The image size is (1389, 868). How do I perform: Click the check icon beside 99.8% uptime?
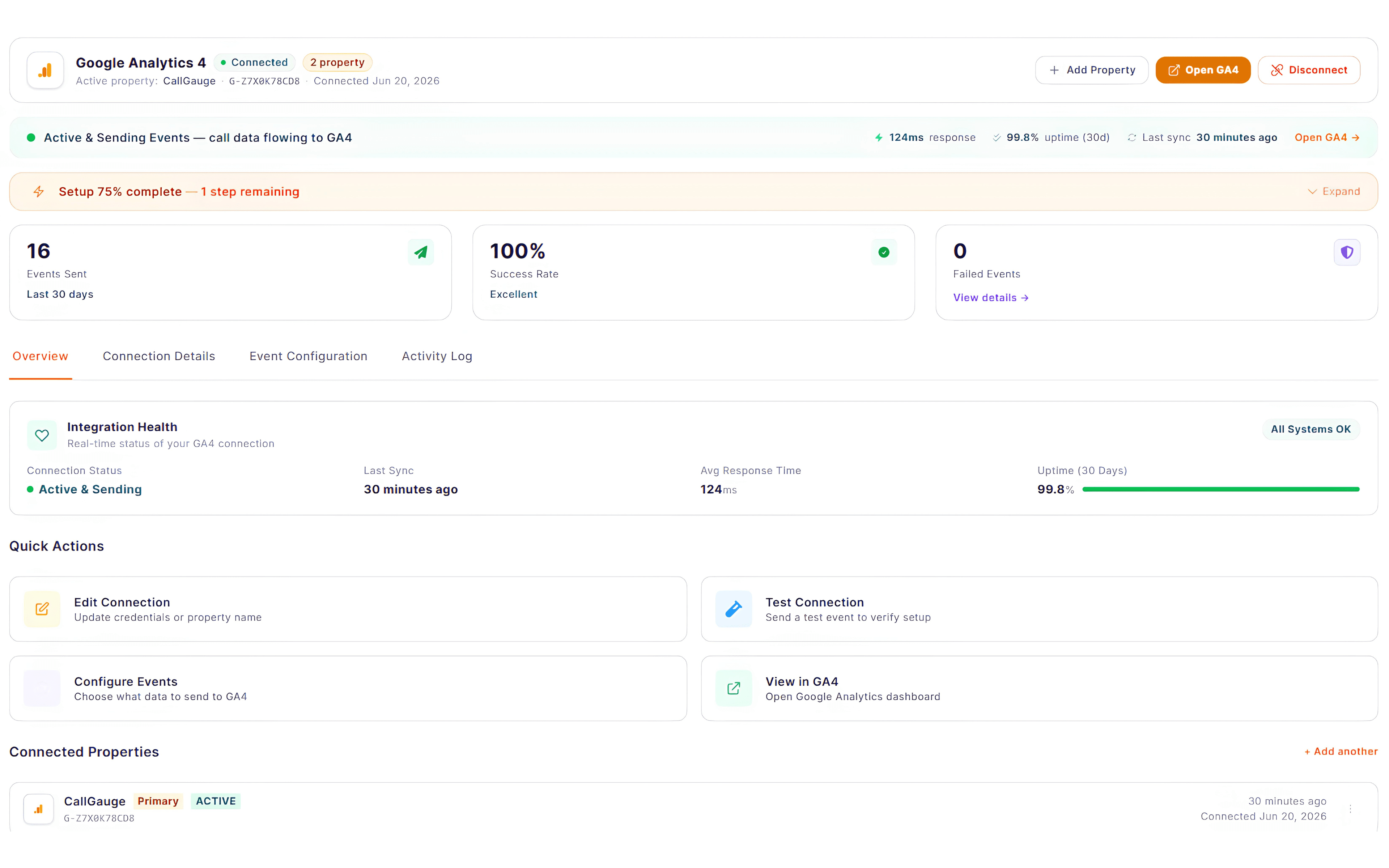click(x=997, y=138)
